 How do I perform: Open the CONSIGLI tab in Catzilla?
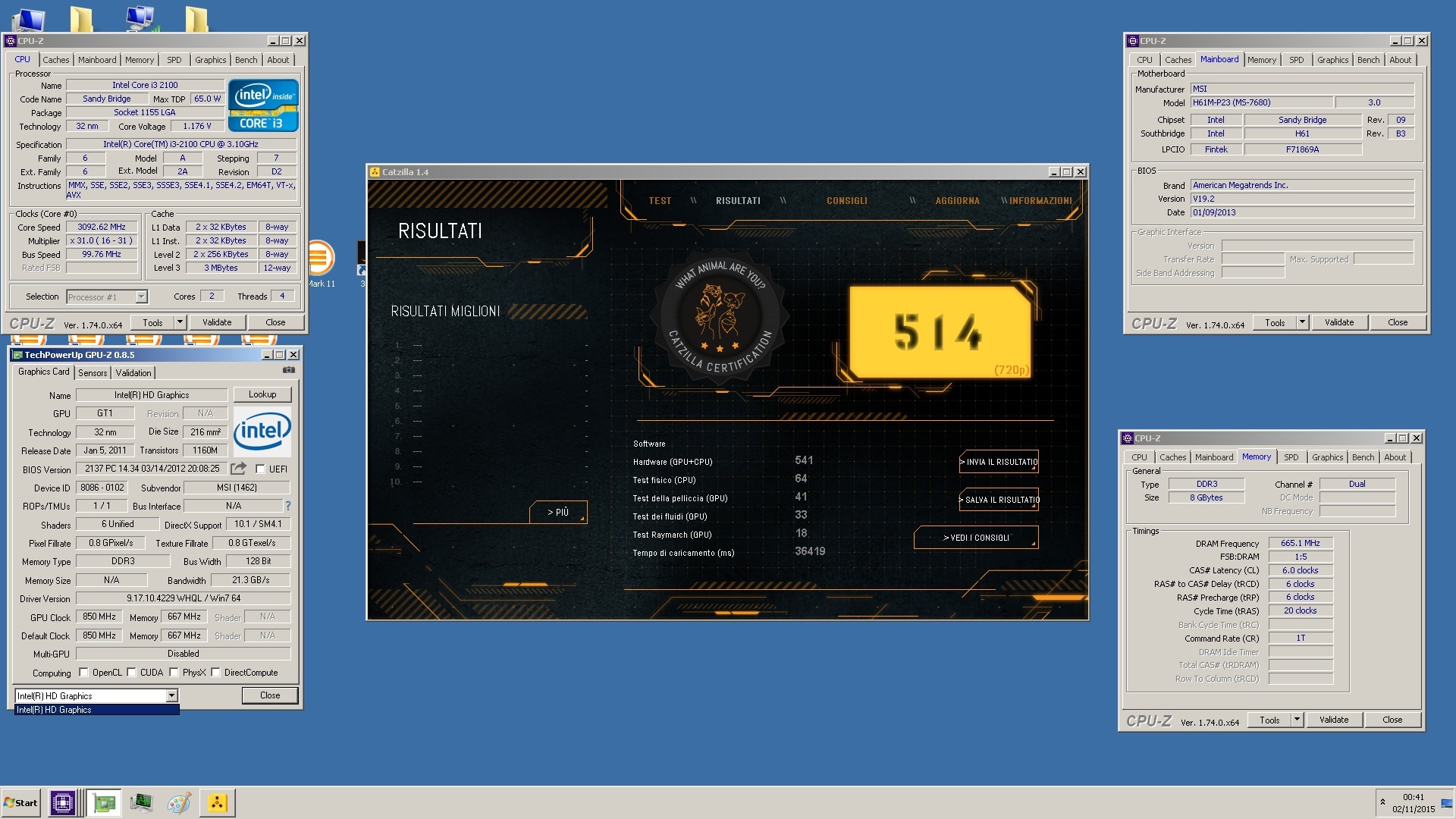tap(846, 201)
